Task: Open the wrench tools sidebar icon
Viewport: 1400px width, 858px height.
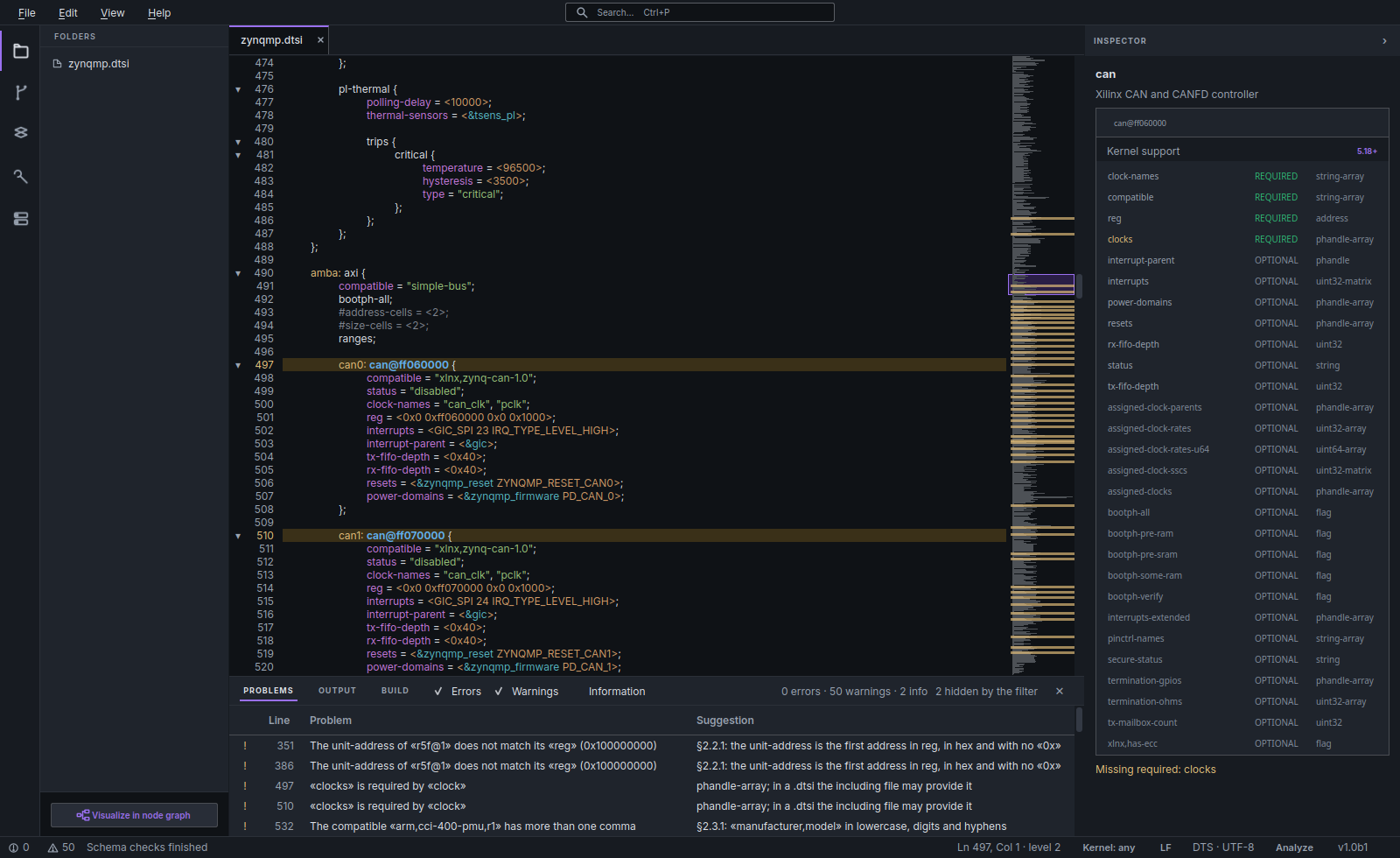Action: (21, 176)
